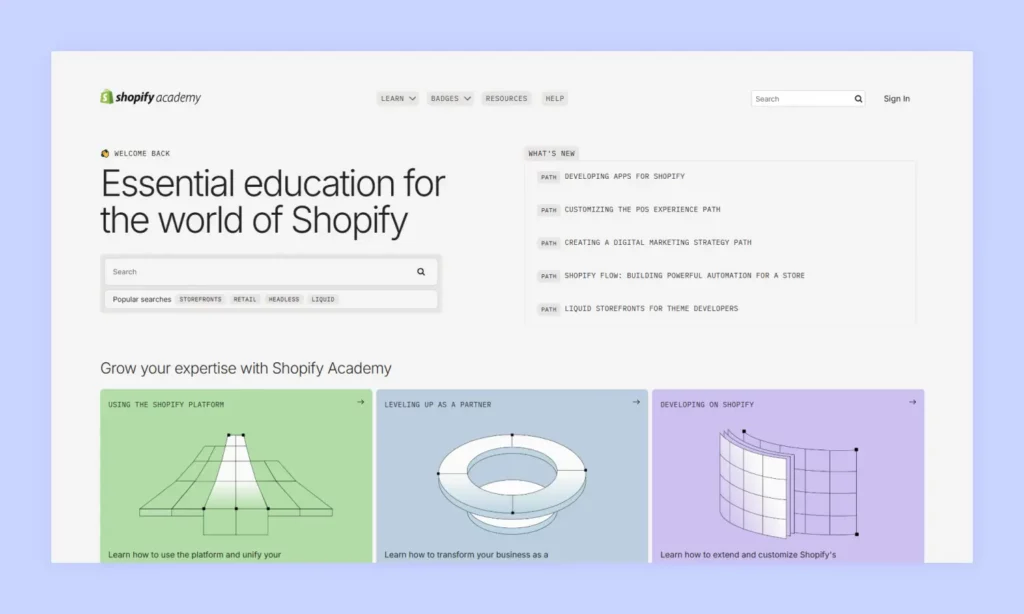Click the Welcome Back emoji badge

pyautogui.click(x=104, y=153)
